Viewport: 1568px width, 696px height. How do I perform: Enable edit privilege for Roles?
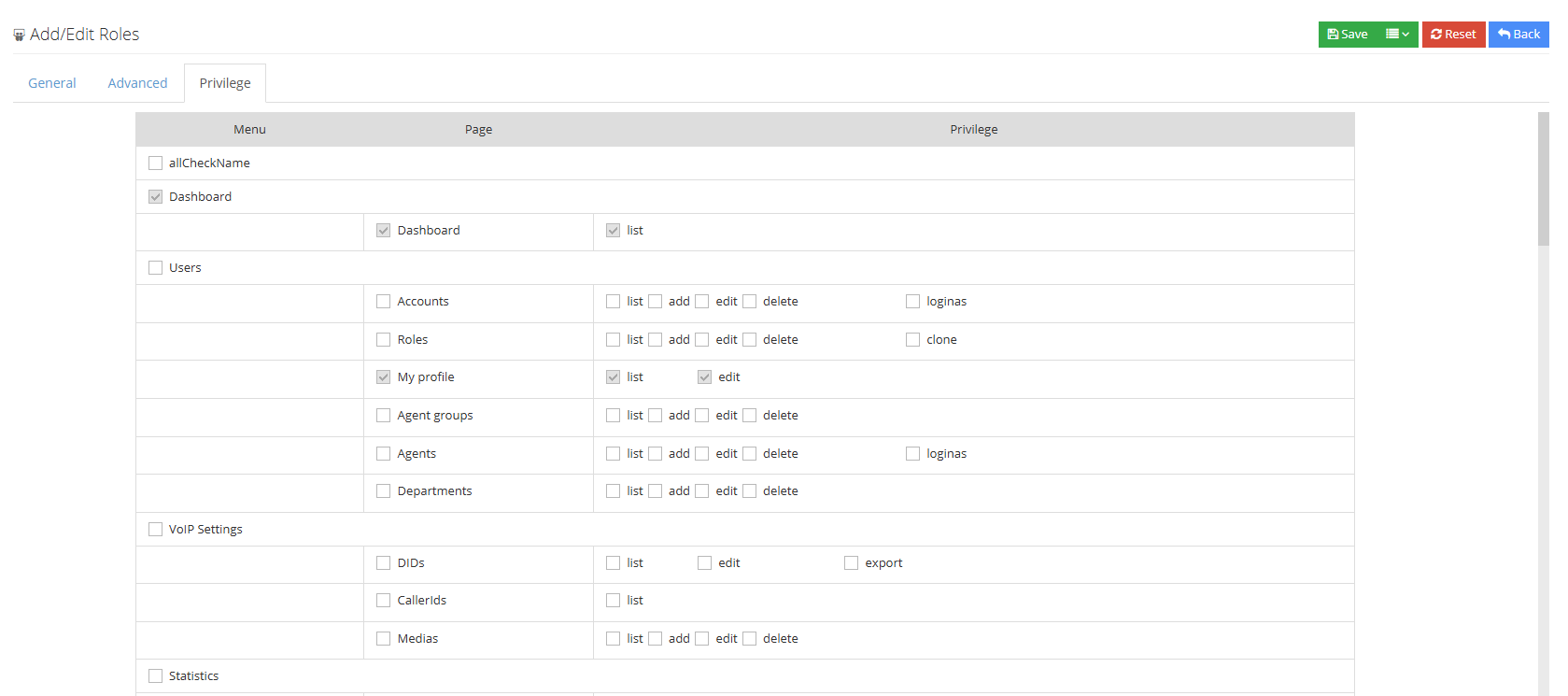(x=701, y=340)
